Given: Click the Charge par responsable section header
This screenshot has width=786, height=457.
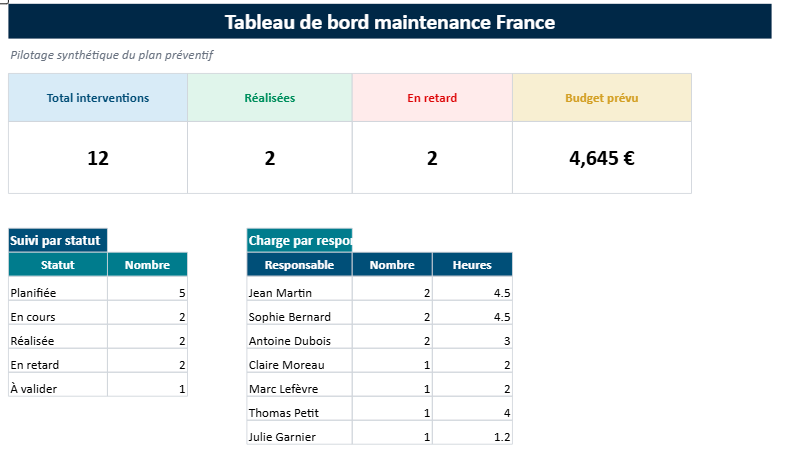Looking at the screenshot, I should [299, 240].
